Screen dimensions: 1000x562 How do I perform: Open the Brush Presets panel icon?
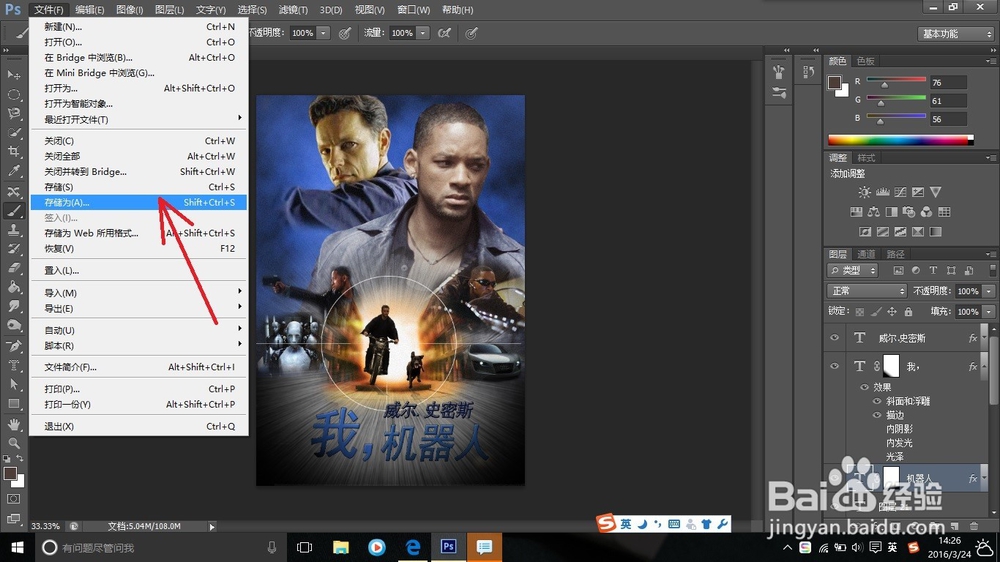pos(779,92)
